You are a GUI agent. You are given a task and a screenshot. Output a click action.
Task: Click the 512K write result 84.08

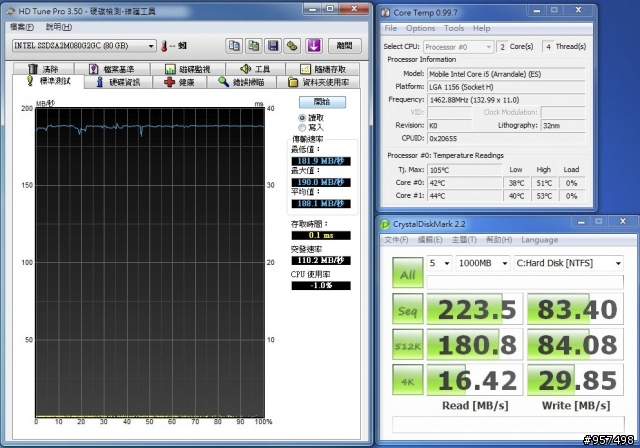click(576, 345)
